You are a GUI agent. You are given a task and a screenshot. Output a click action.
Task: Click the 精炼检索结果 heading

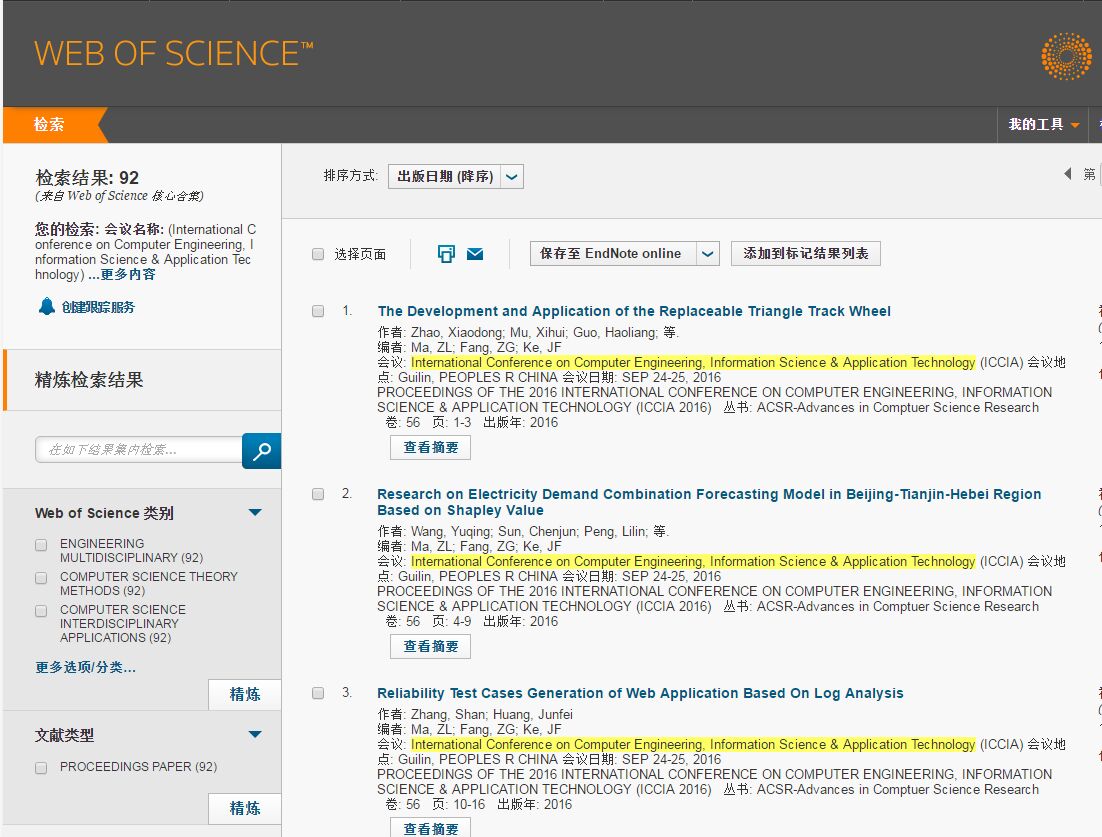click(x=89, y=380)
